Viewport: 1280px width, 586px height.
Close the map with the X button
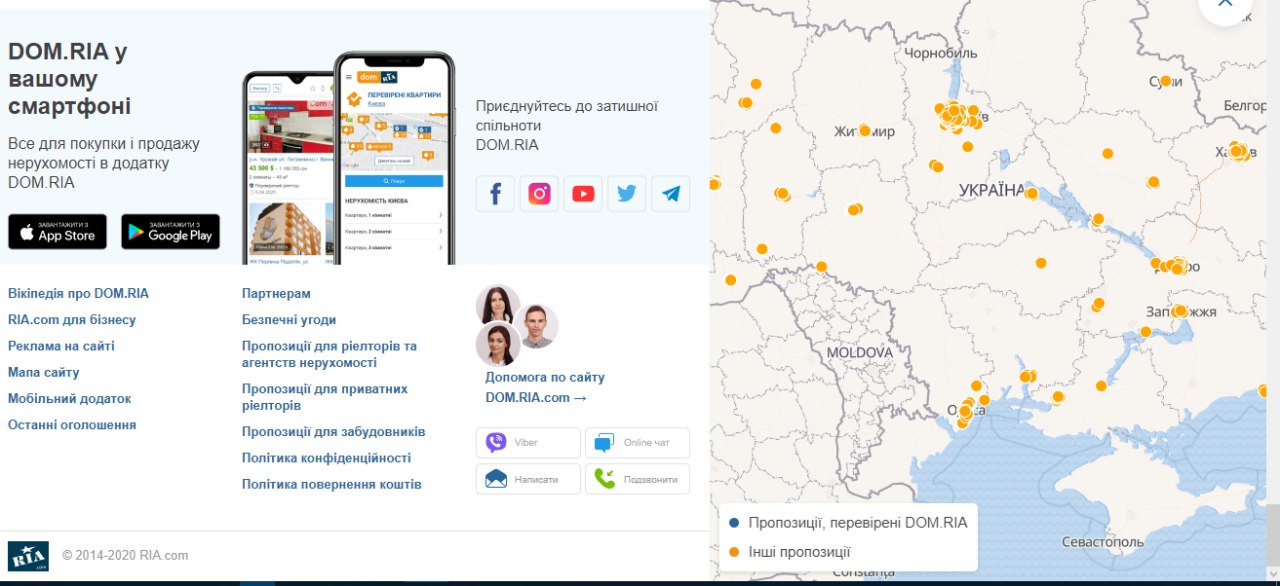pyautogui.click(x=1225, y=5)
